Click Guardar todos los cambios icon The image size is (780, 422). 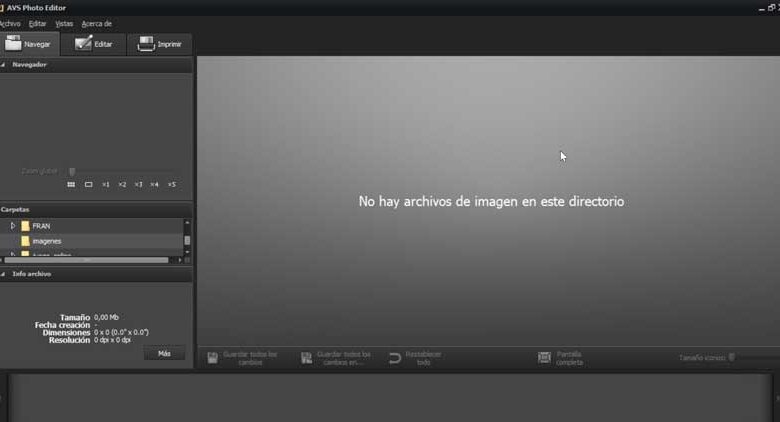[x=212, y=358]
